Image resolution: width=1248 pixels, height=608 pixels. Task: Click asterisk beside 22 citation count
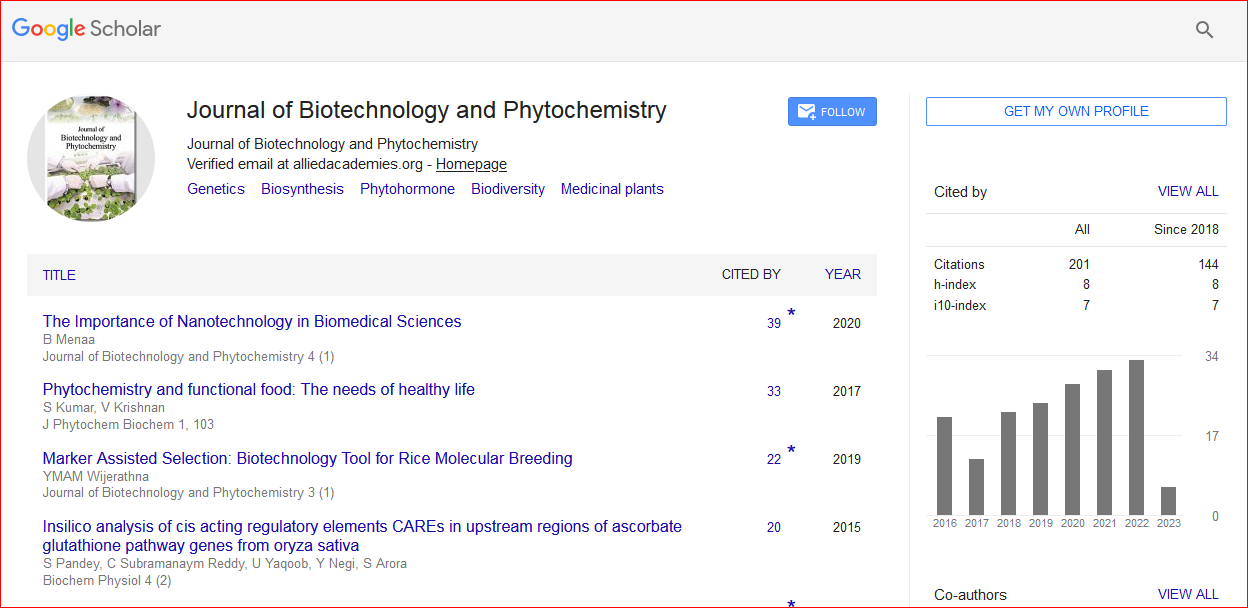(791, 450)
